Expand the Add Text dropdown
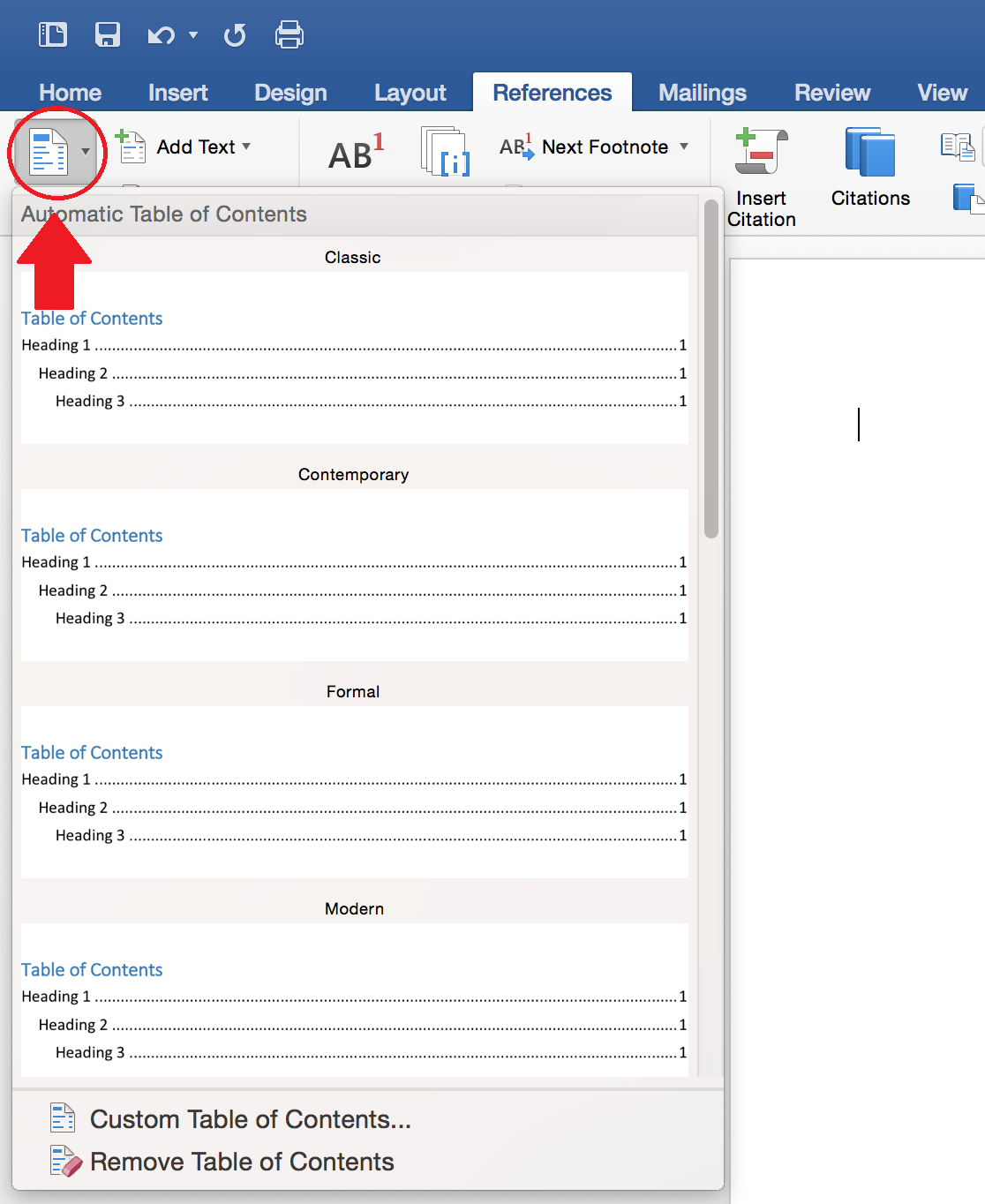This screenshot has width=985, height=1204. [x=246, y=147]
